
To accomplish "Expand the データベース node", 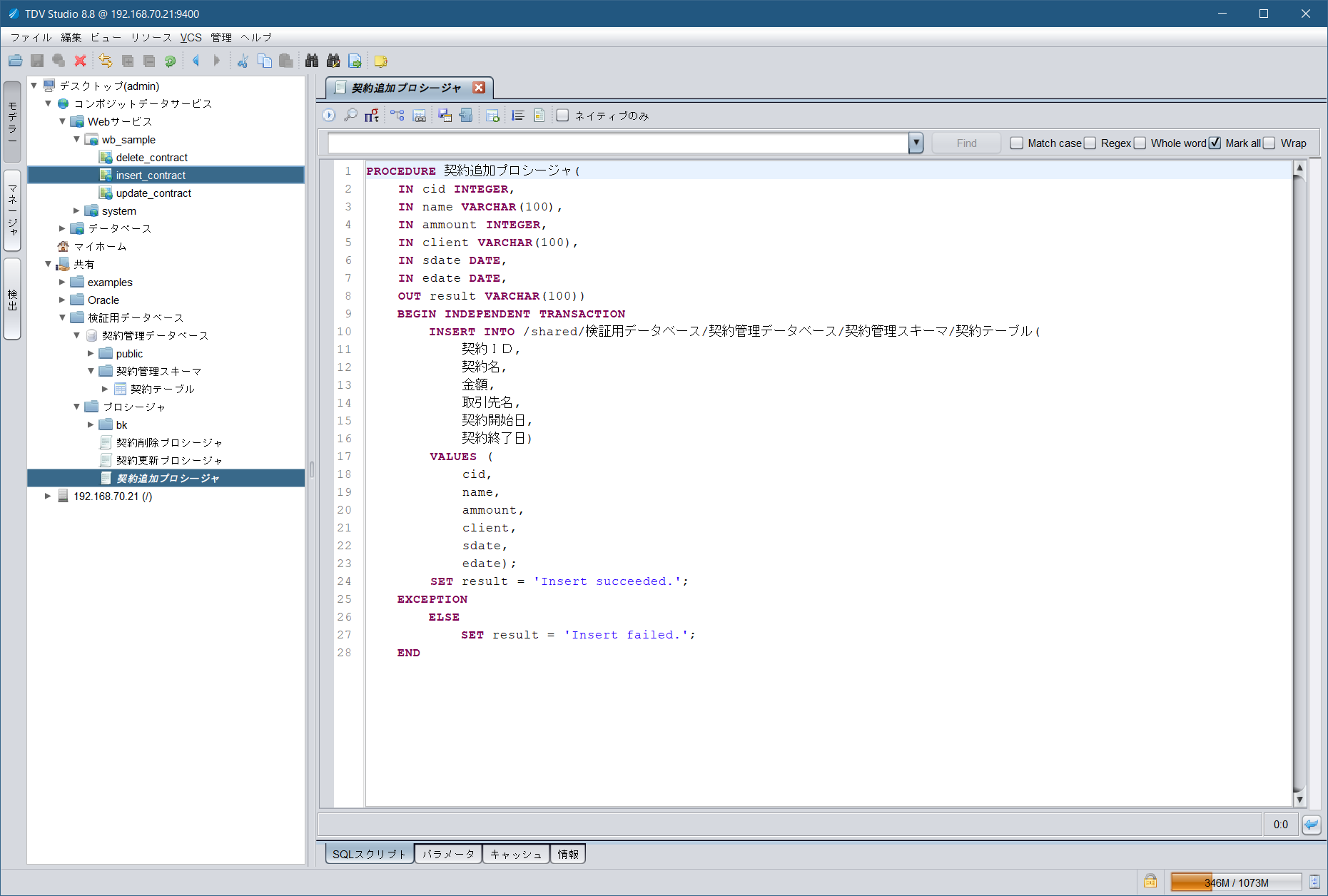I will click(x=62, y=228).
